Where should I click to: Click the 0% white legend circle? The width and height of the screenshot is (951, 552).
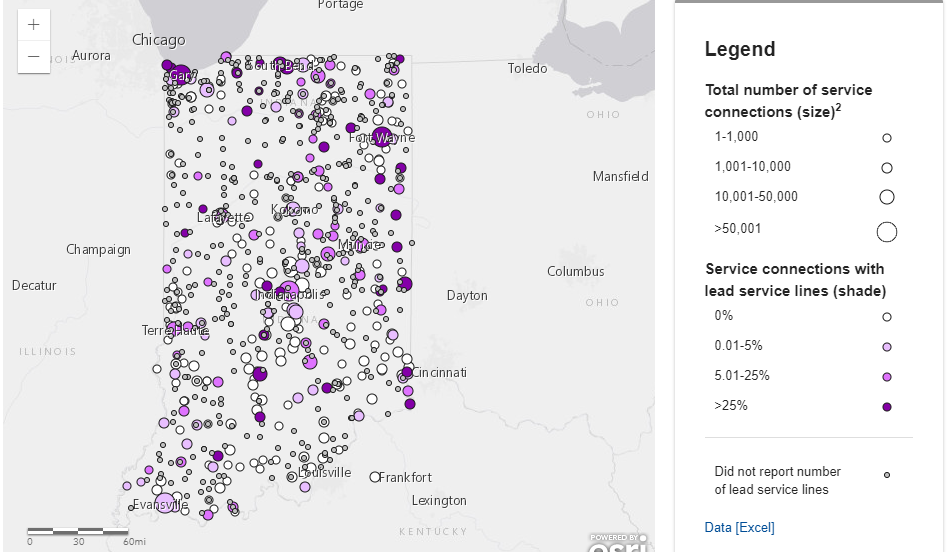coord(886,317)
